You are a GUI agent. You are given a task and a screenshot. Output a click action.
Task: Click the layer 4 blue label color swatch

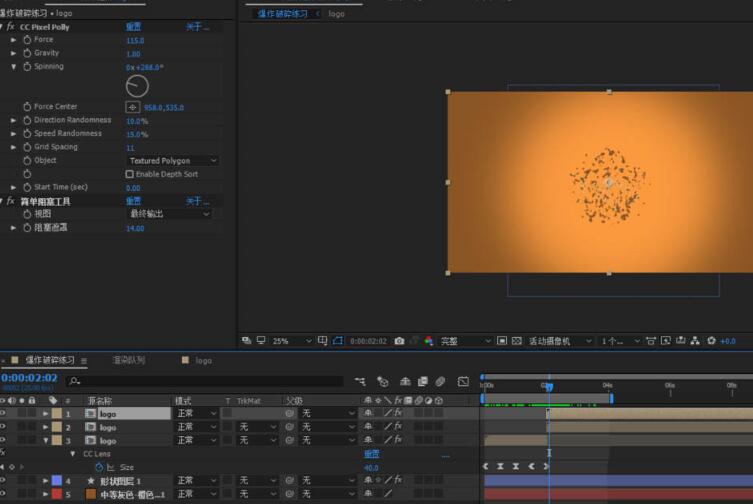pos(57,480)
